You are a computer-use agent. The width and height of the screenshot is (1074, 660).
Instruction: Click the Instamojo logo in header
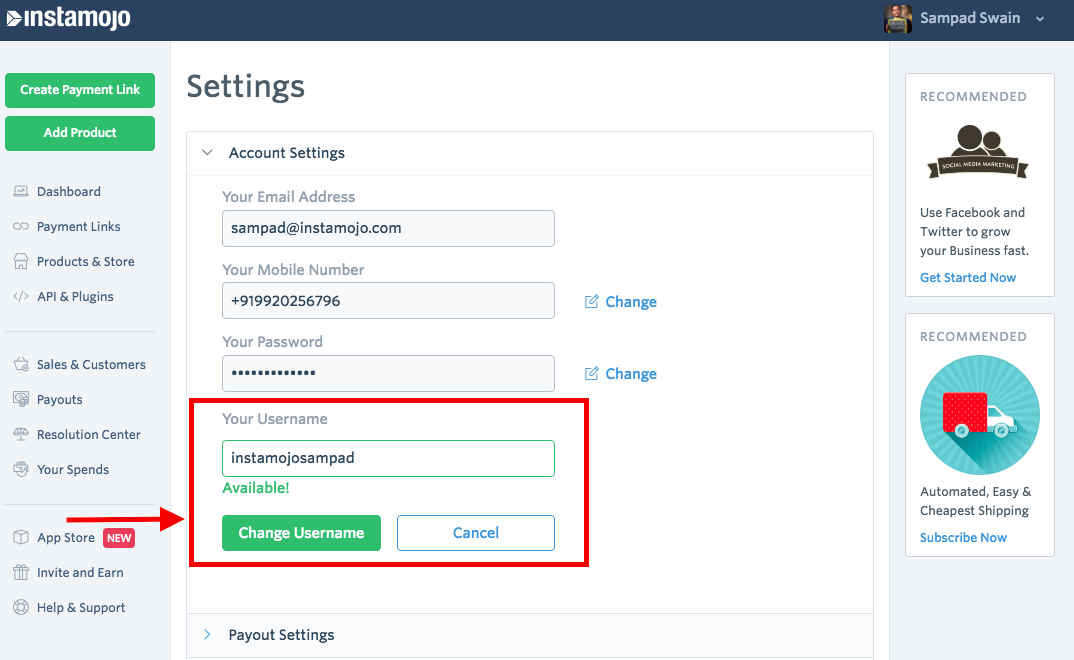tap(68, 18)
